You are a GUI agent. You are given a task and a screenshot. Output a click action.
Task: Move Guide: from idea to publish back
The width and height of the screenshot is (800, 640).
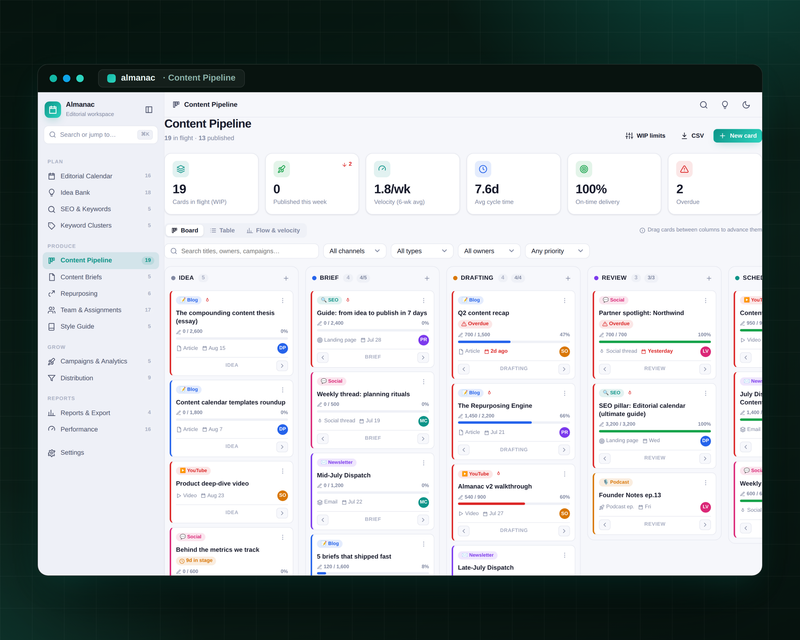(x=322, y=357)
